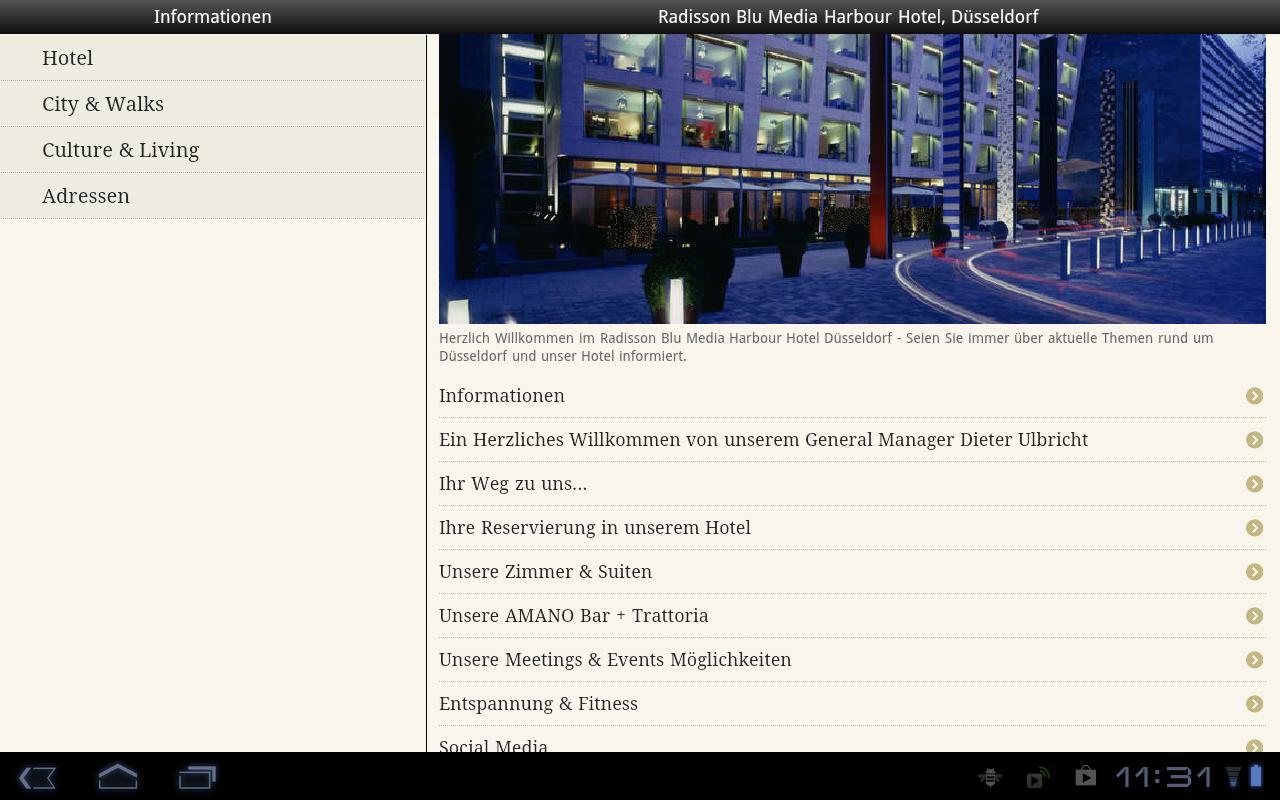Open Ihre Reservierung in unserem Hotel
1280x800 pixels.
[x=852, y=528]
